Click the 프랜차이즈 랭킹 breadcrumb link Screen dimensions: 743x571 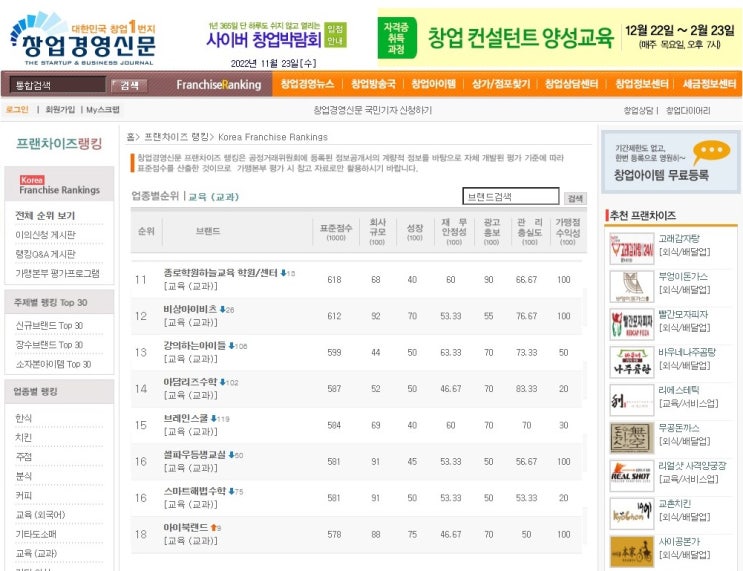coord(176,137)
